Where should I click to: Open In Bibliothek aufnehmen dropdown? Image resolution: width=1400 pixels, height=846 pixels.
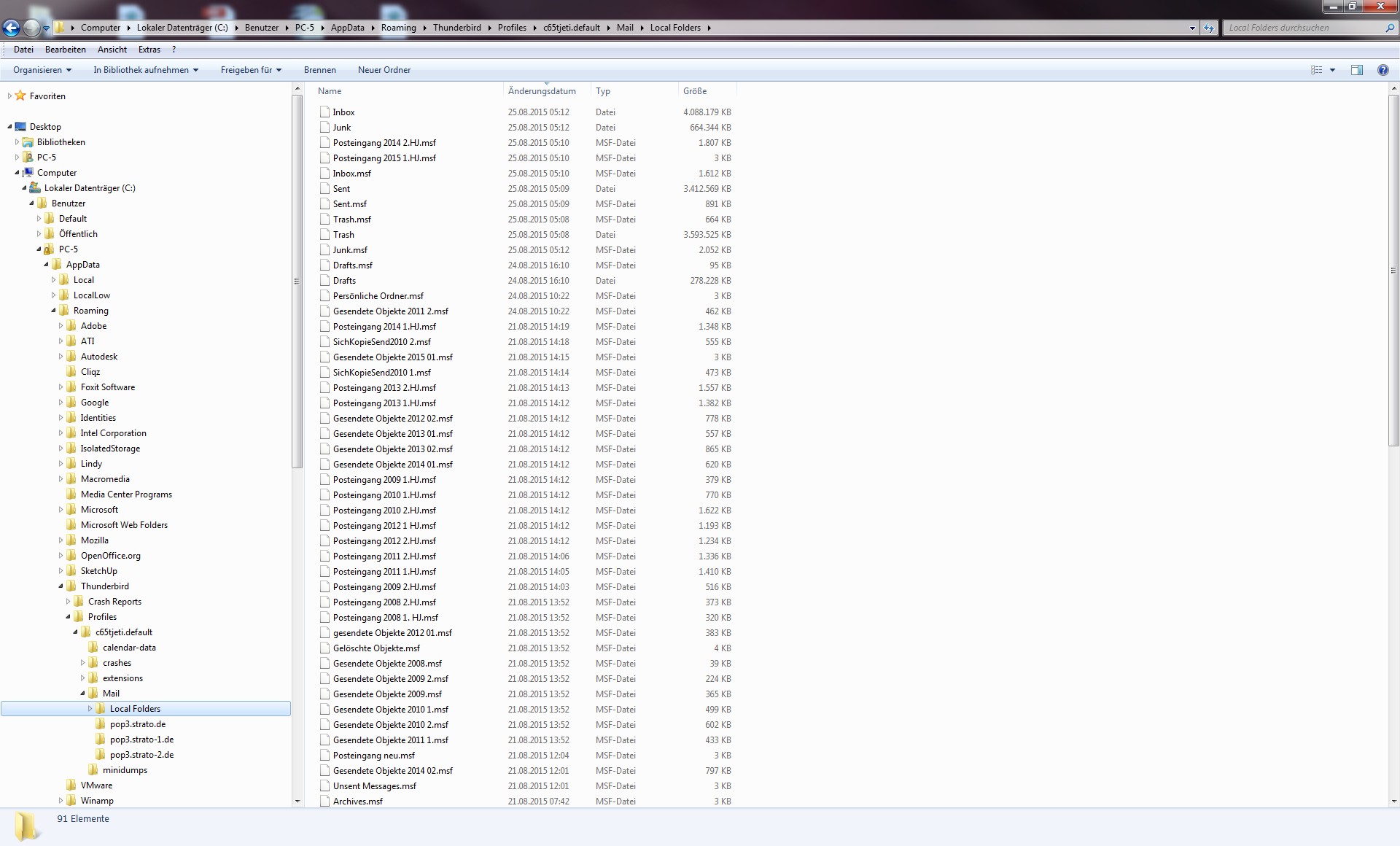click(146, 70)
